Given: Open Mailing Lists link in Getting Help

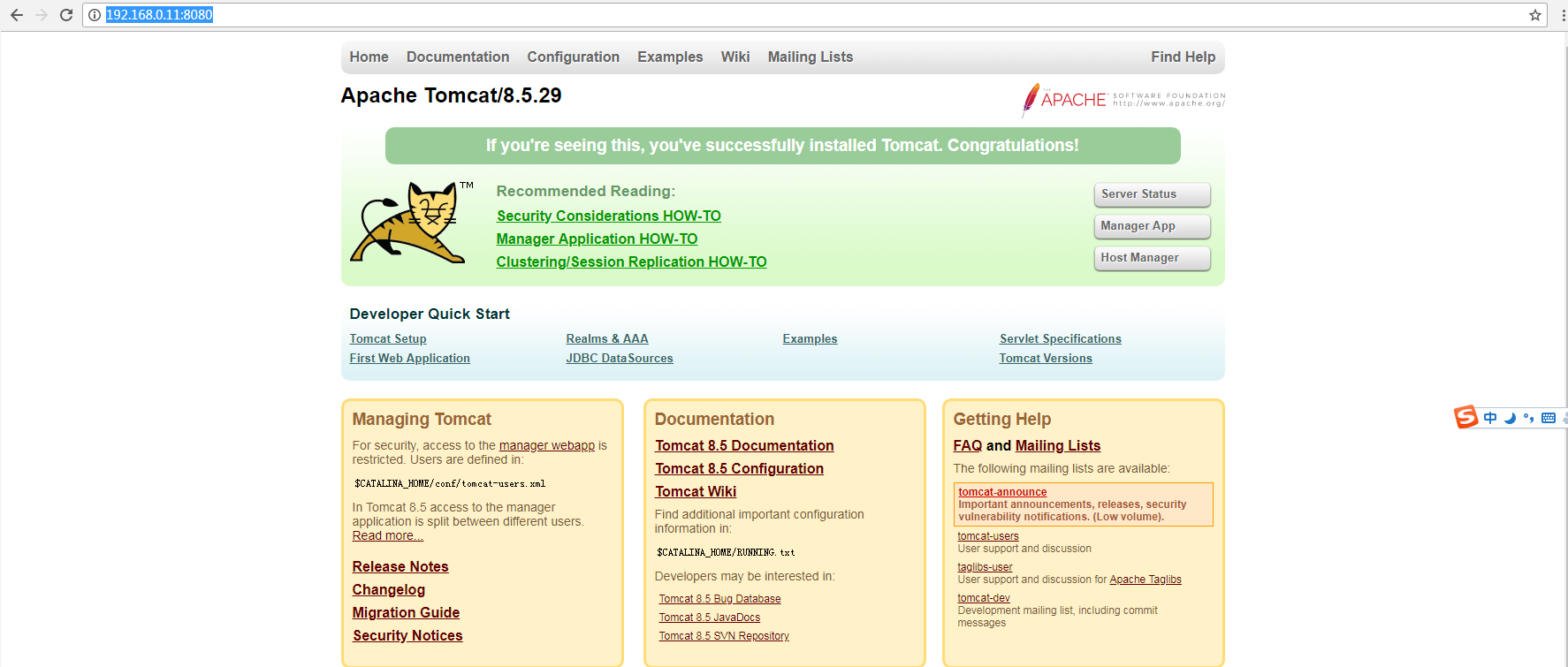Looking at the screenshot, I should (x=1058, y=446).
